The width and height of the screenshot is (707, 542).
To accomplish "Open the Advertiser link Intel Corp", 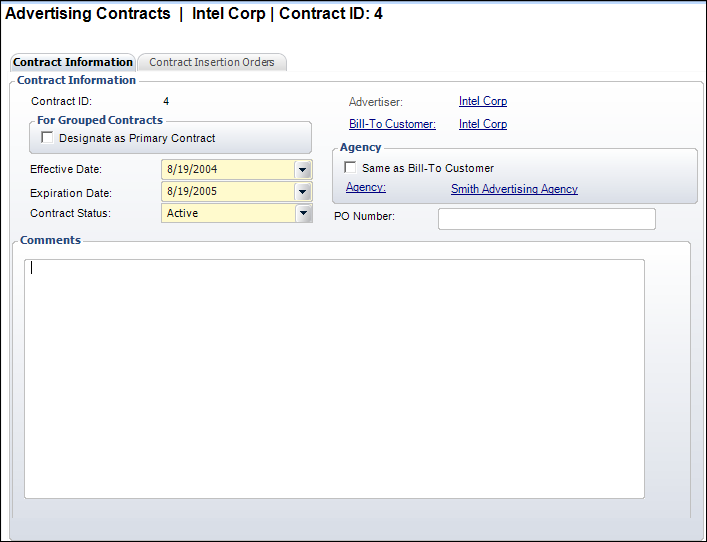I will click(483, 101).
